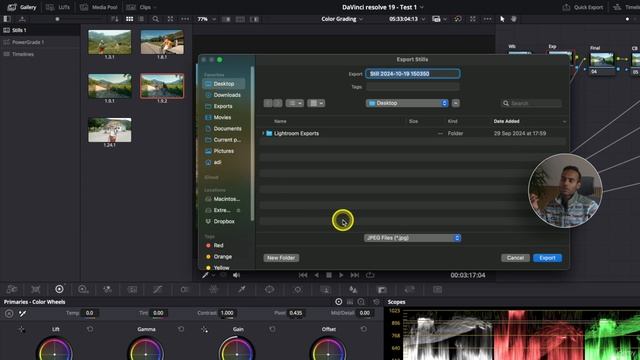Click the Cancel button in dialog
Image resolution: width=640 pixels, height=360 pixels.
point(515,258)
